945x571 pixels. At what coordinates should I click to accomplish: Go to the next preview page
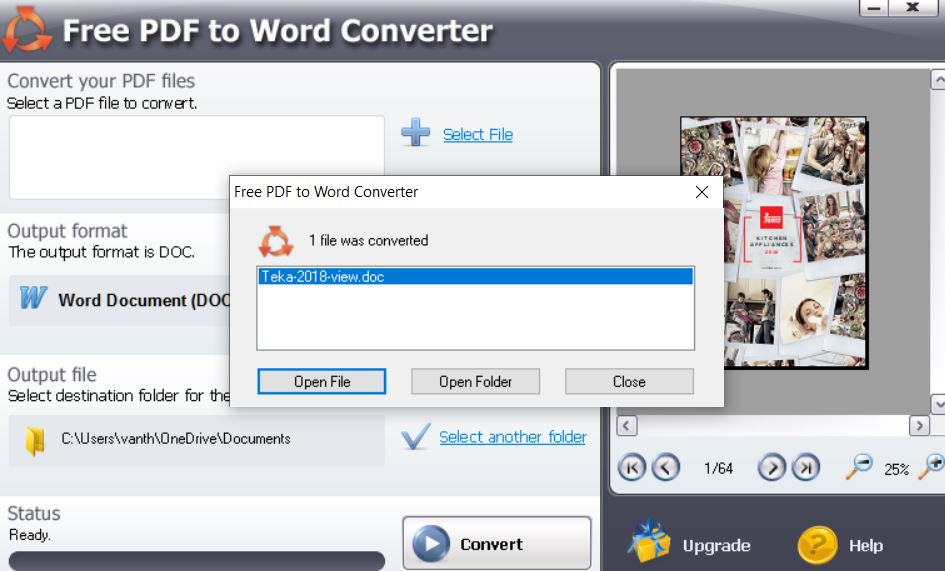point(772,467)
